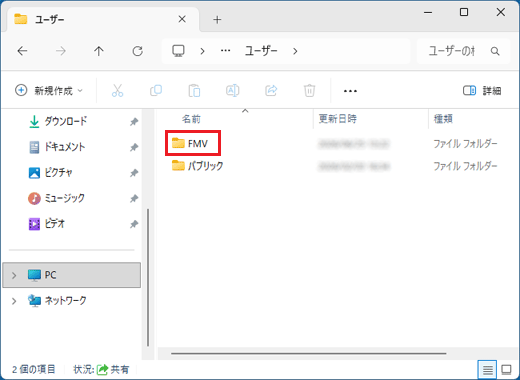The width and height of the screenshot is (520, 380).
Task: Switch to details list view button
Action: 487,369
